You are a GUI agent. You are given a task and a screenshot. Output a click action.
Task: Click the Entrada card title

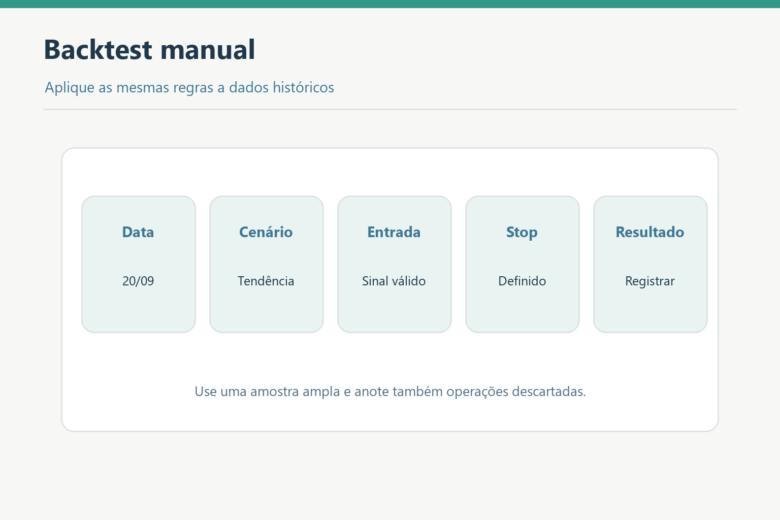tap(393, 232)
